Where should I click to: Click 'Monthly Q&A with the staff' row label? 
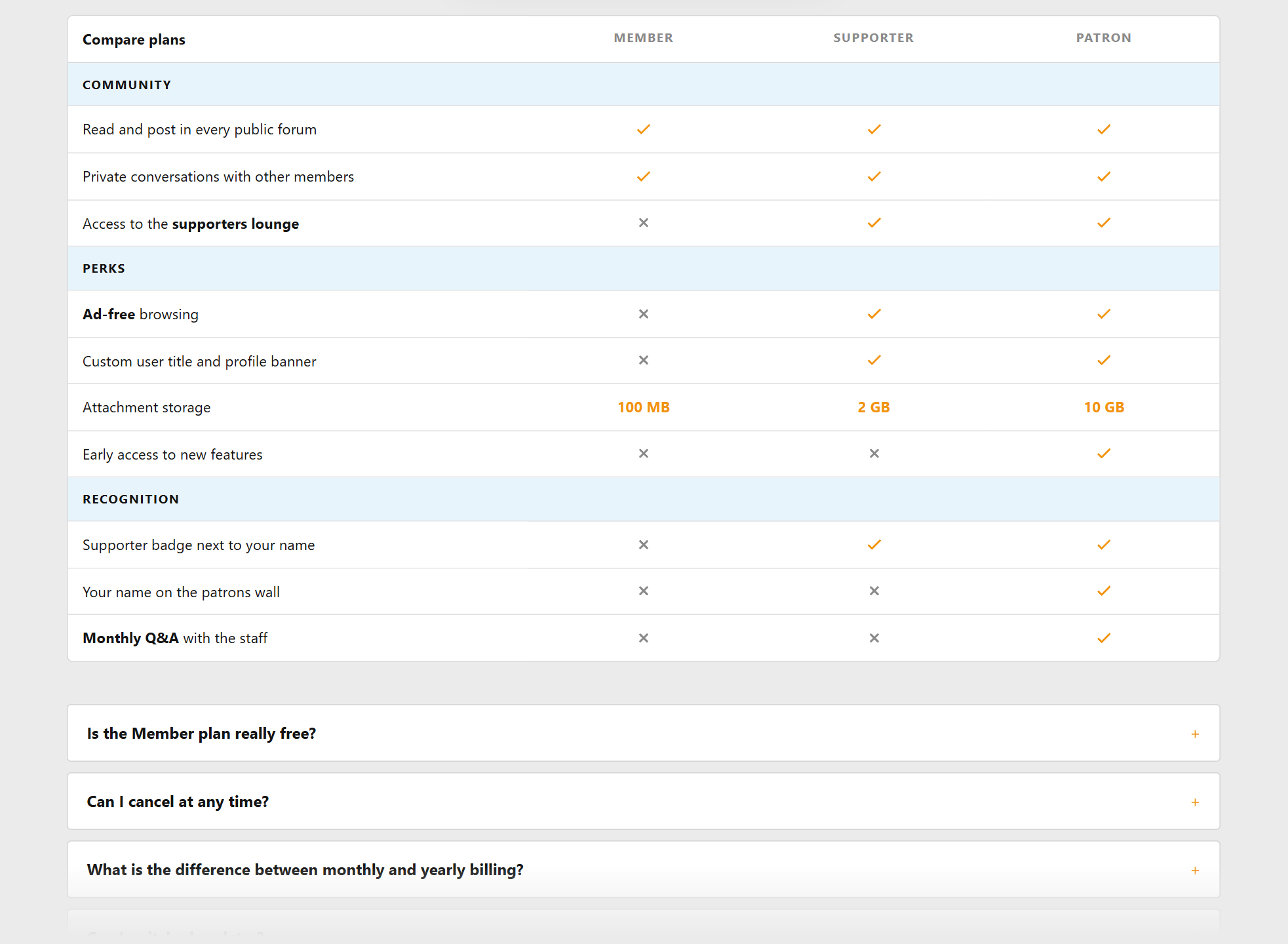(175, 639)
